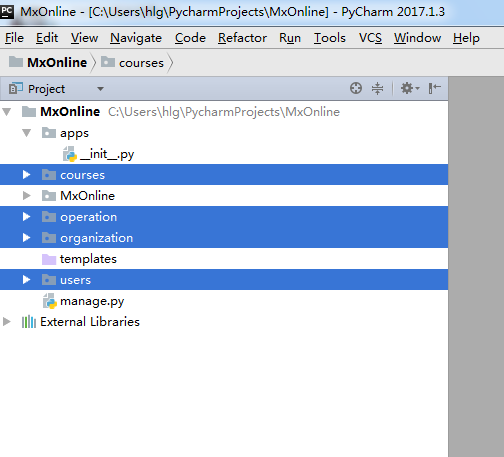Click the root MxOnline folder icon in tree
This screenshot has height=457, width=504.
tap(29, 112)
